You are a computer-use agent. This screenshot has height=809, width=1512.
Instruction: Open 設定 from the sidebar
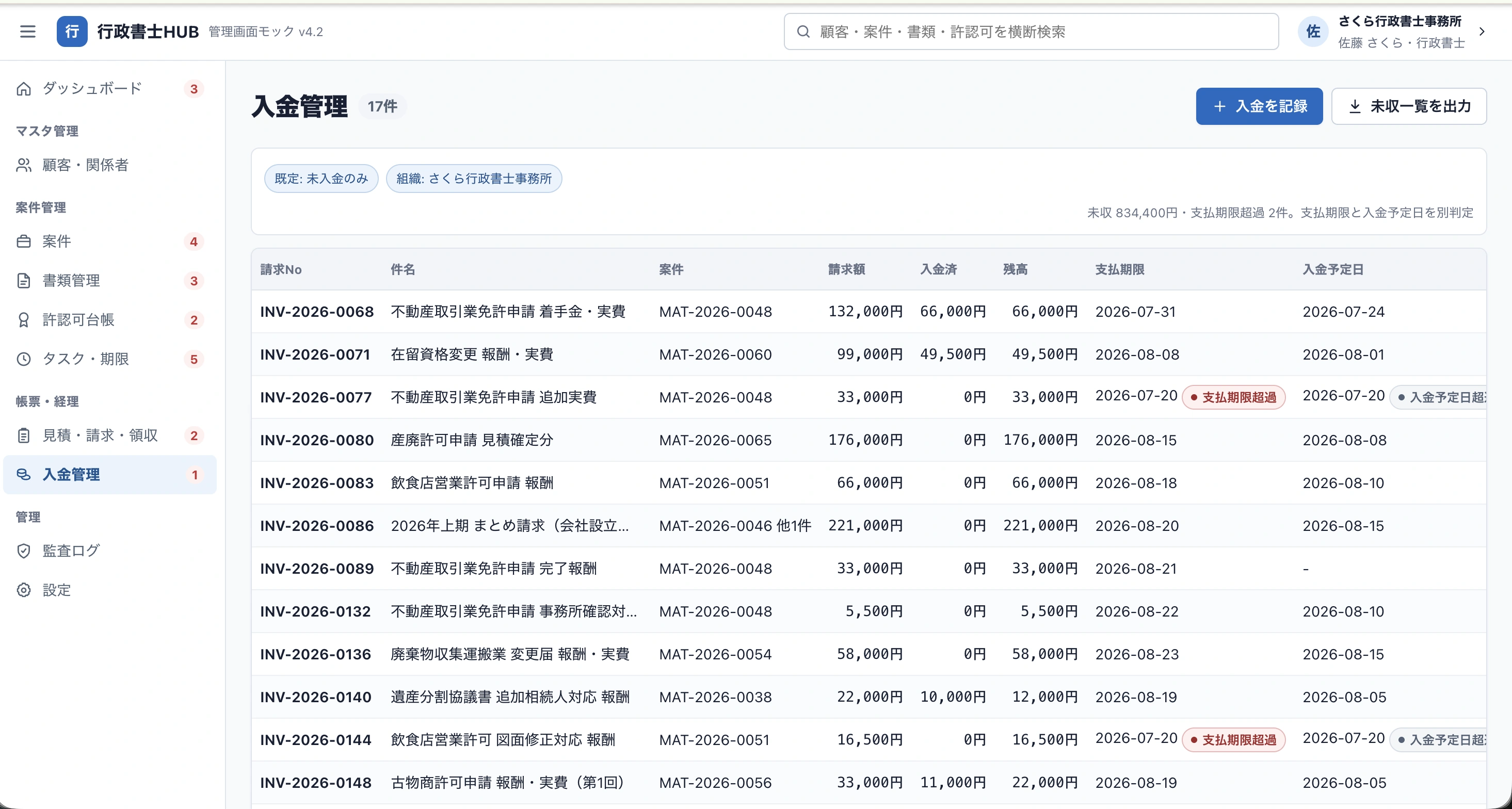click(x=110, y=590)
